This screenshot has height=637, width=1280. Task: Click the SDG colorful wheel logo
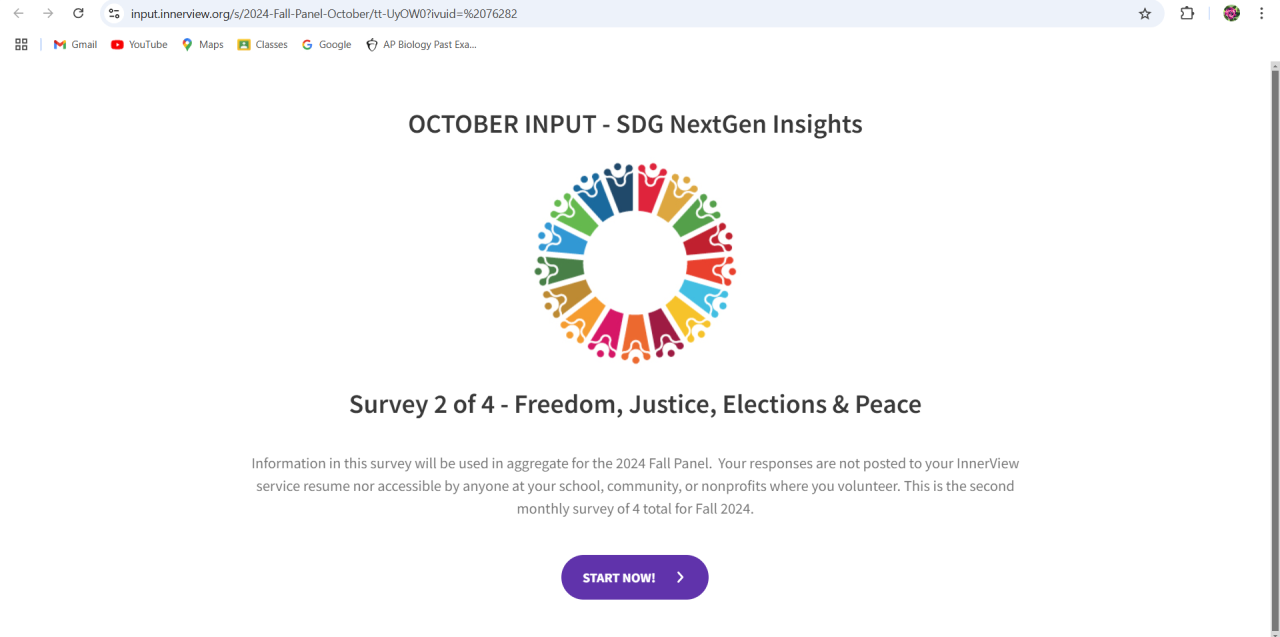coord(635,262)
